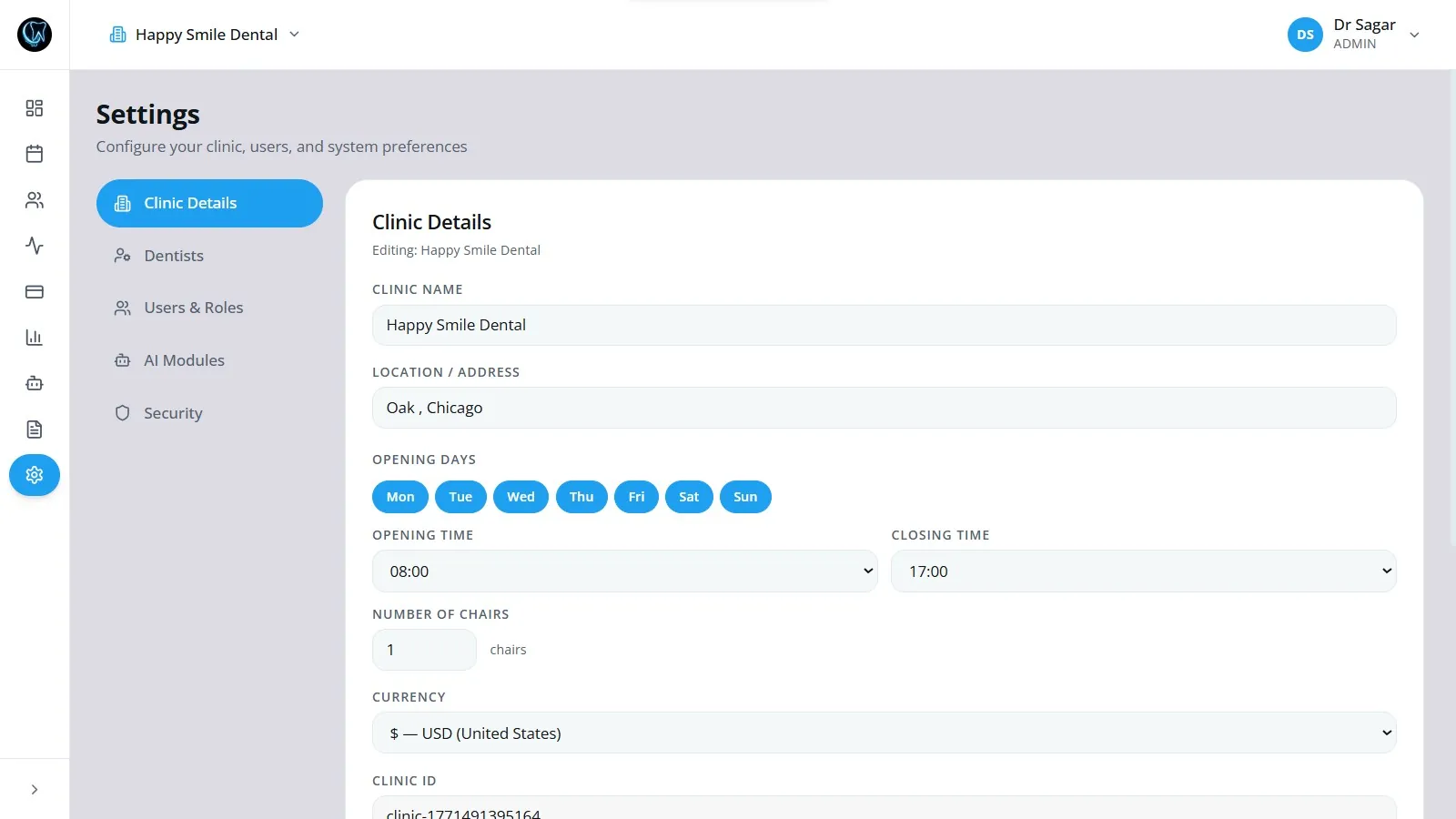Click the Clinic Name input field
This screenshot has width=1456, height=819.
click(x=885, y=325)
